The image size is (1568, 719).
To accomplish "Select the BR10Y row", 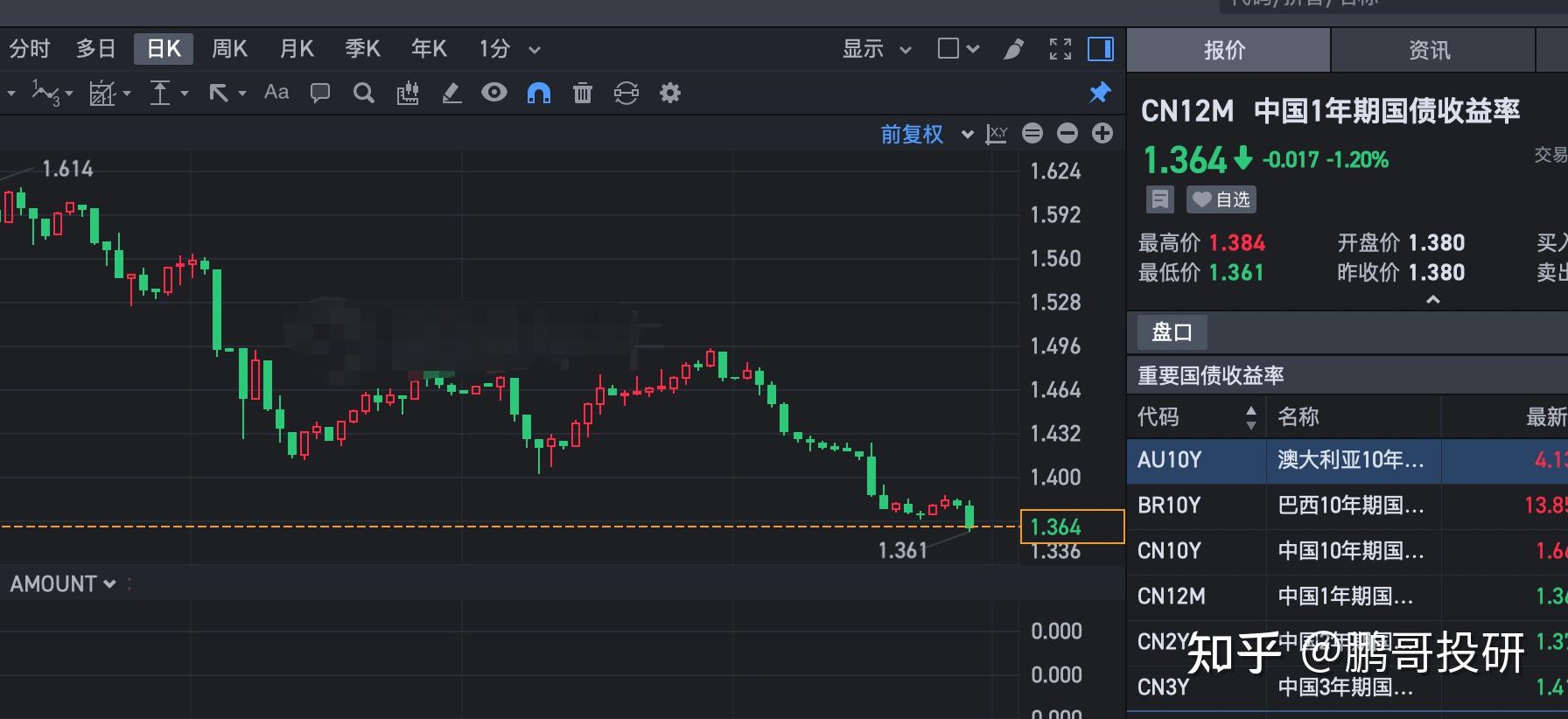I will pyautogui.click(x=1347, y=506).
